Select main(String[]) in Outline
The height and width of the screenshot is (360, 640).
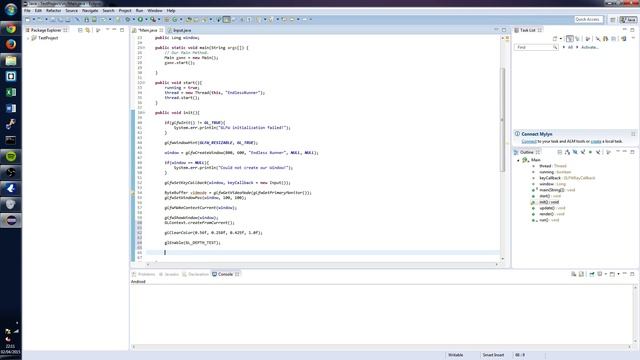pos(557,190)
